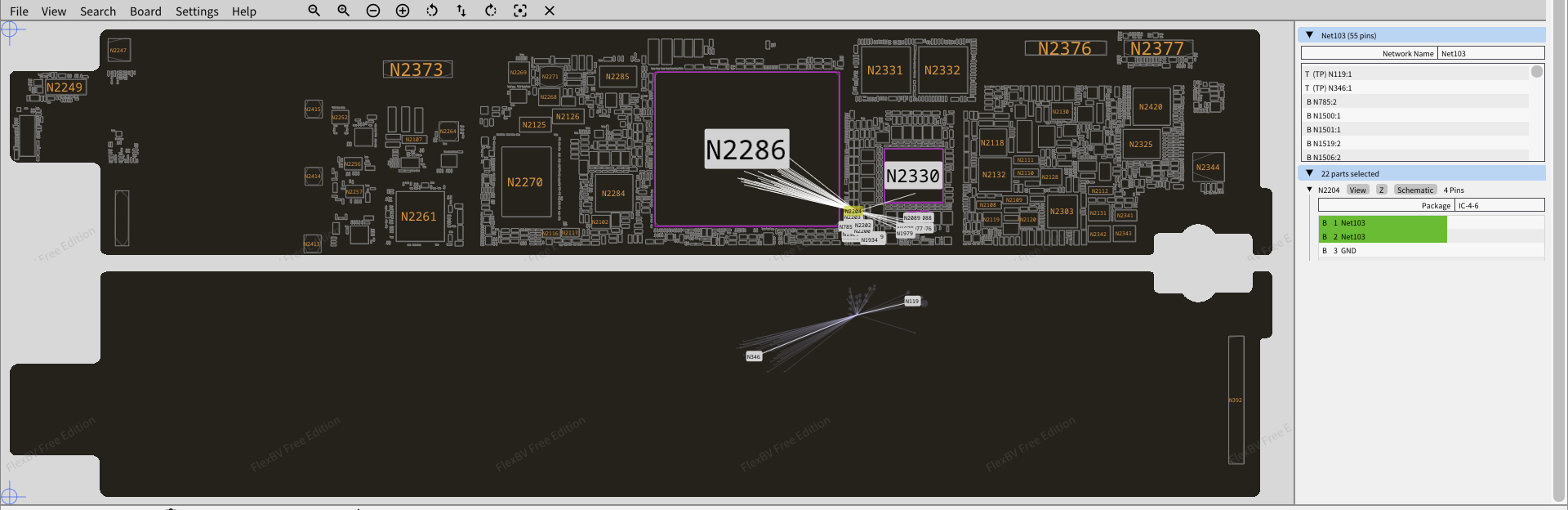Collapse the Net103 (55 pins) section
This screenshot has width=1568, height=510.
(x=1310, y=35)
